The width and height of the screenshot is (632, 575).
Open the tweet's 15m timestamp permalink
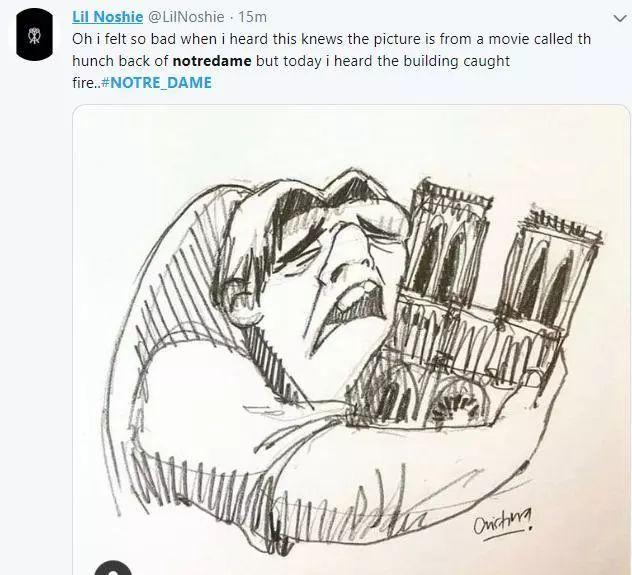coord(252,17)
